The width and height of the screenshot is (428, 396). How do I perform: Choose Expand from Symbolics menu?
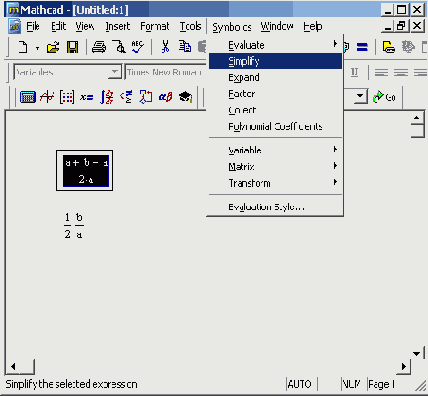click(x=275, y=77)
